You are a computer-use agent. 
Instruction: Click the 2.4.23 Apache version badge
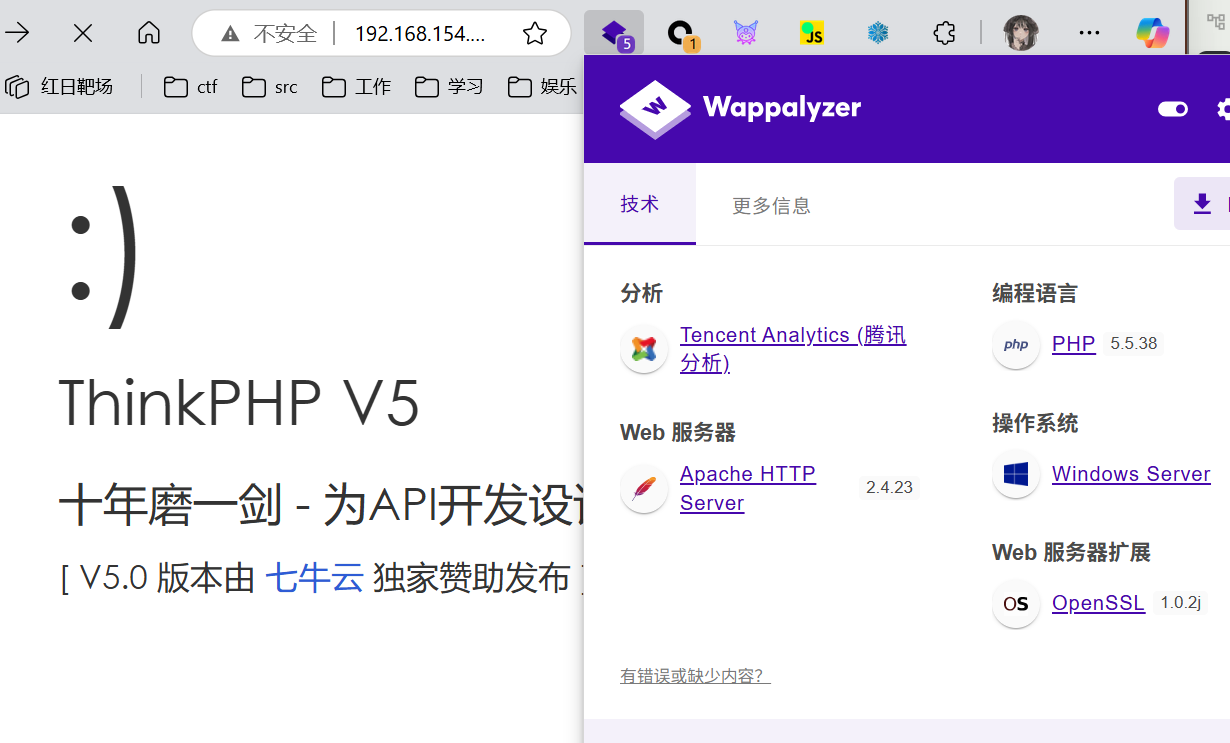click(889, 488)
